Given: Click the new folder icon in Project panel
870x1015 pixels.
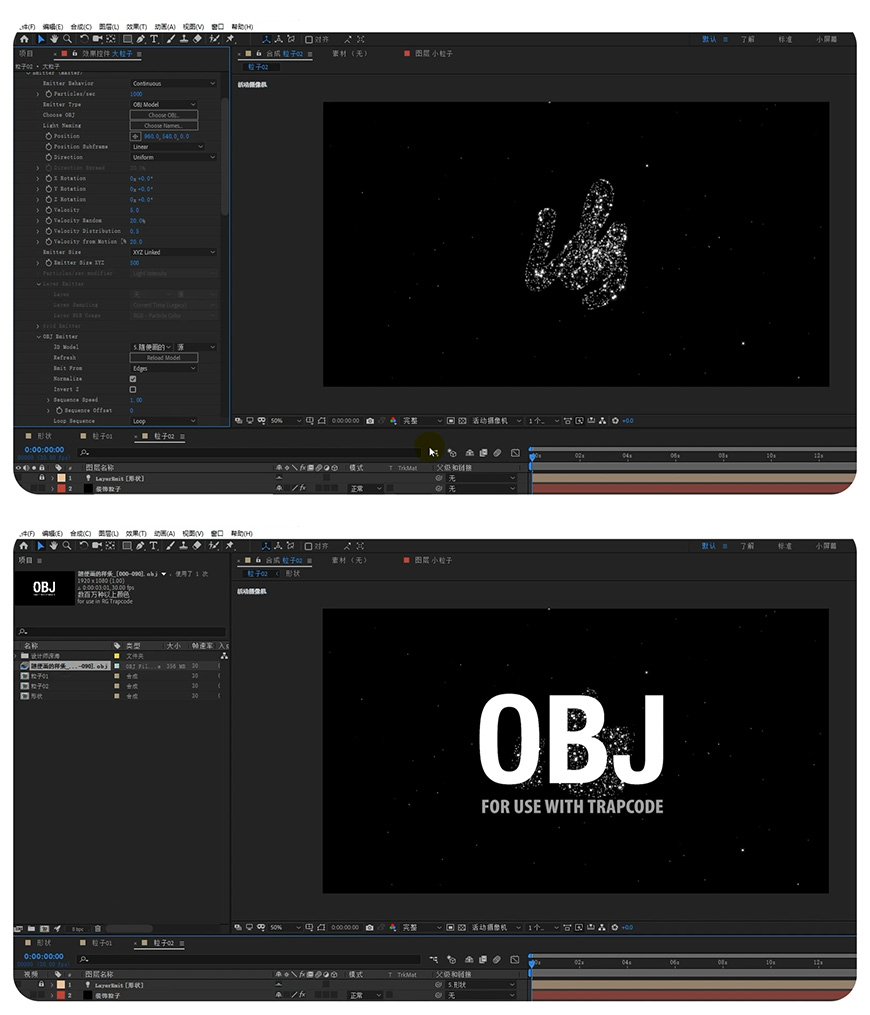Looking at the screenshot, I should coord(32,928).
